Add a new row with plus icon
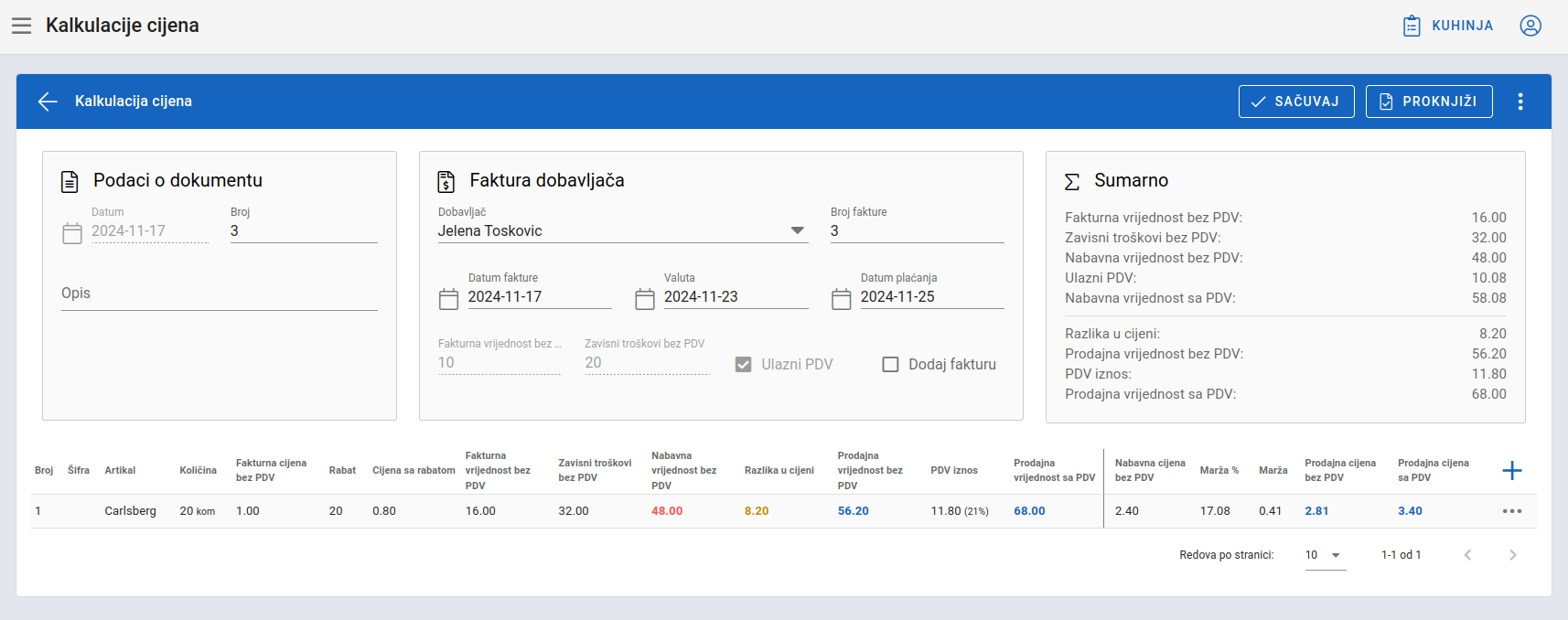1568x620 pixels. click(x=1512, y=471)
